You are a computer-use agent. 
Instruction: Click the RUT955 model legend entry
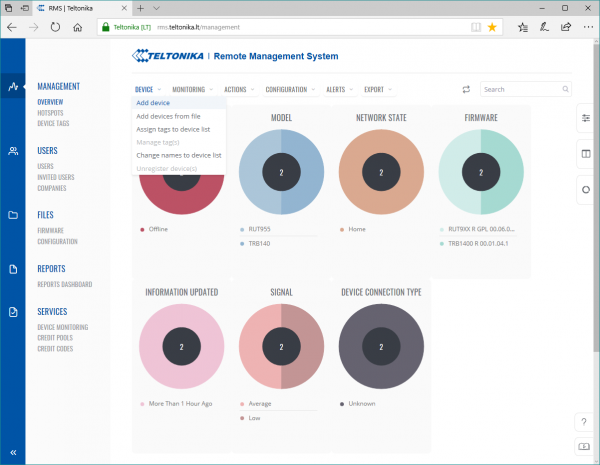pos(255,229)
